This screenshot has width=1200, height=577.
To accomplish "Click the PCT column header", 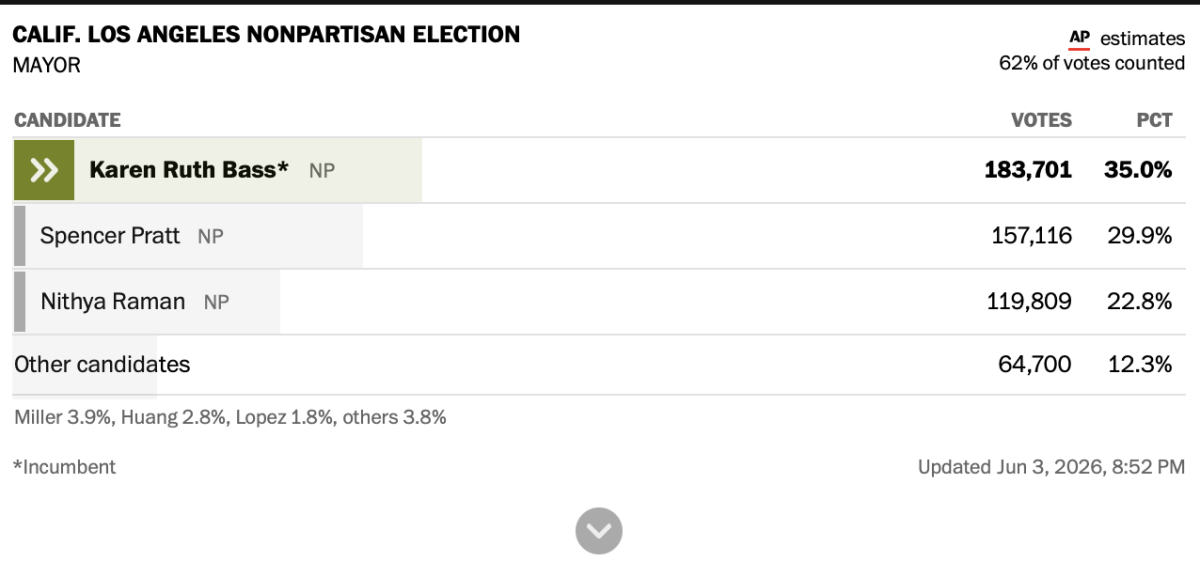I will (x=1154, y=120).
